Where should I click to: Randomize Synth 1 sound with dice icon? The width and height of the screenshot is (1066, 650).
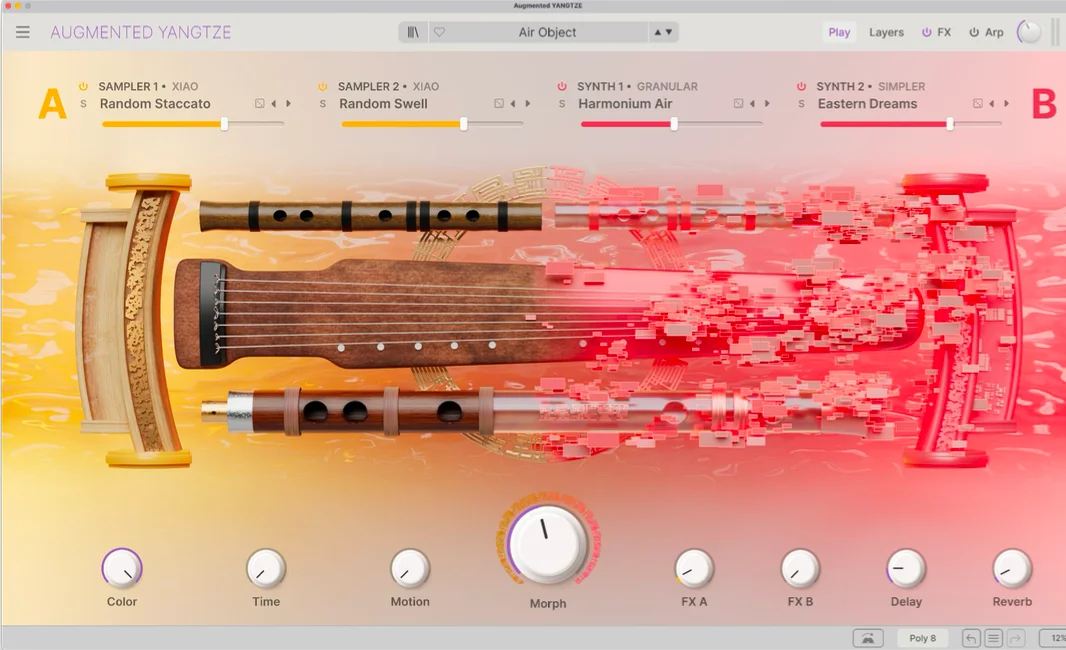[x=738, y=103]
